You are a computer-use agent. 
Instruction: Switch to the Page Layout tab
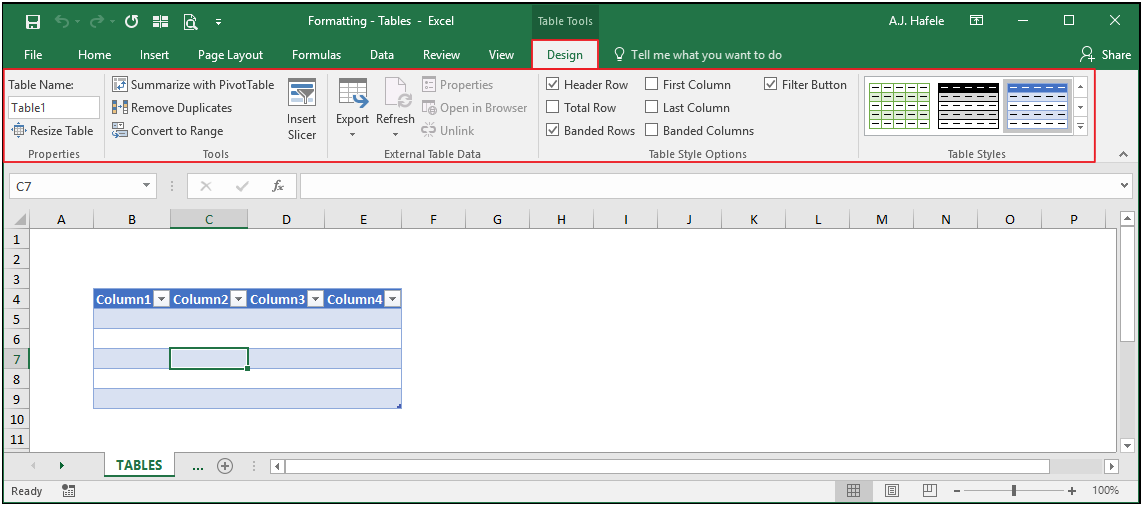pyautogui.click(x=230, y=55)
